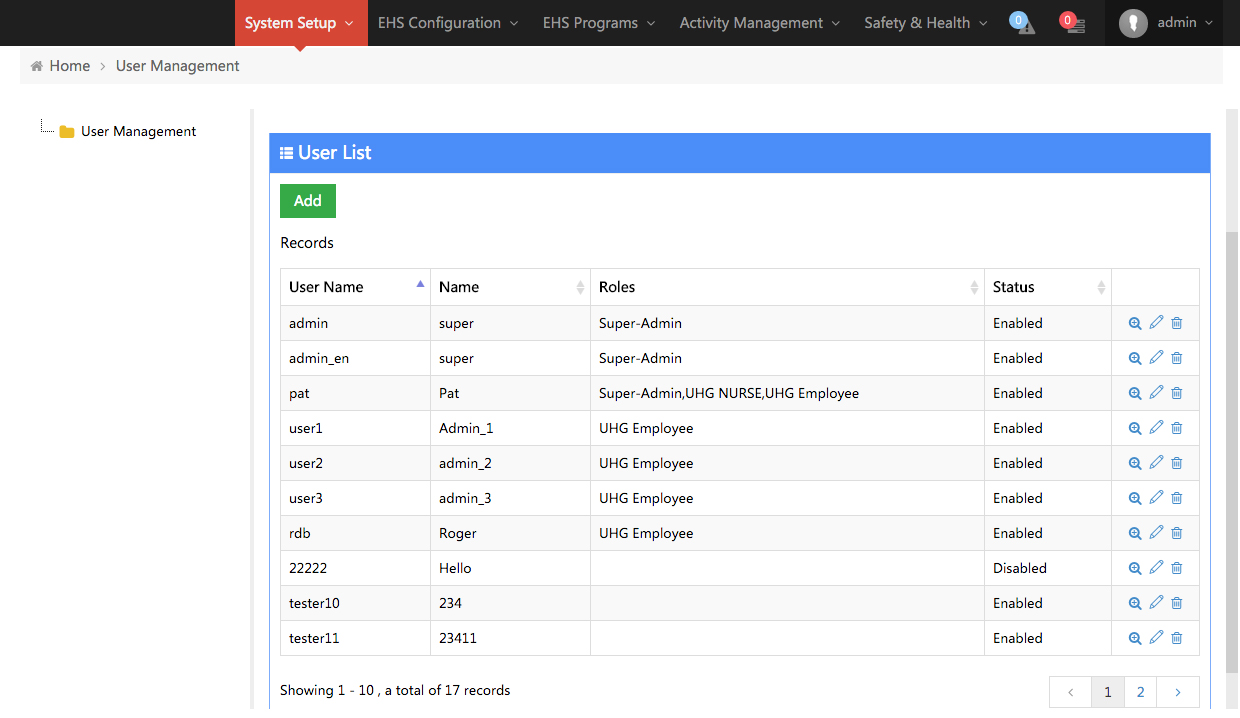Expand the Safety & Health menu
Image resolution: width=1240 pixels, height=718 pixels.
tap(925, 23)
